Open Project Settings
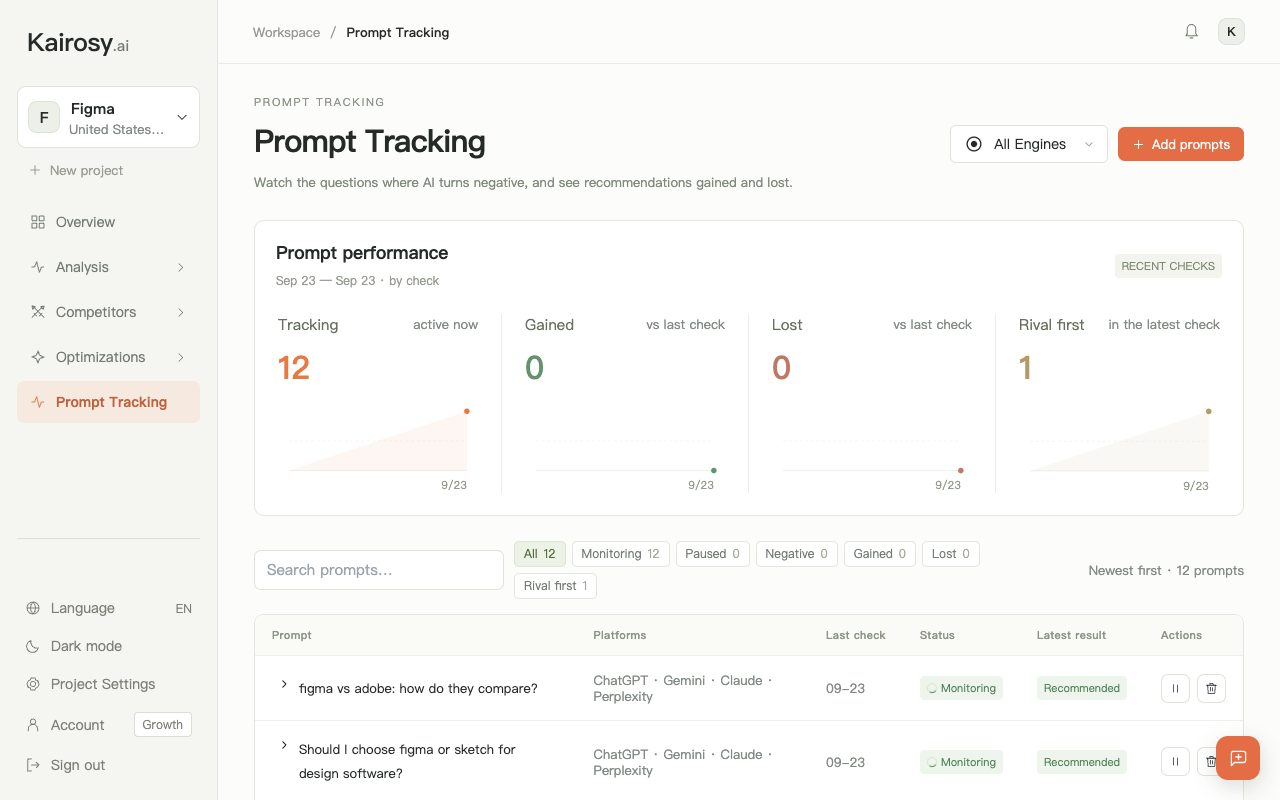This screenshot has height=800, width=1280. pos(108,684)
